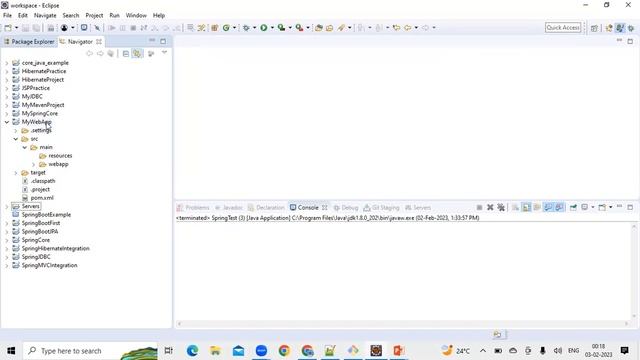Viewport: 640px width, 360px height.
Task: Click the Navigator forward arrow icon
Action: 100,53
